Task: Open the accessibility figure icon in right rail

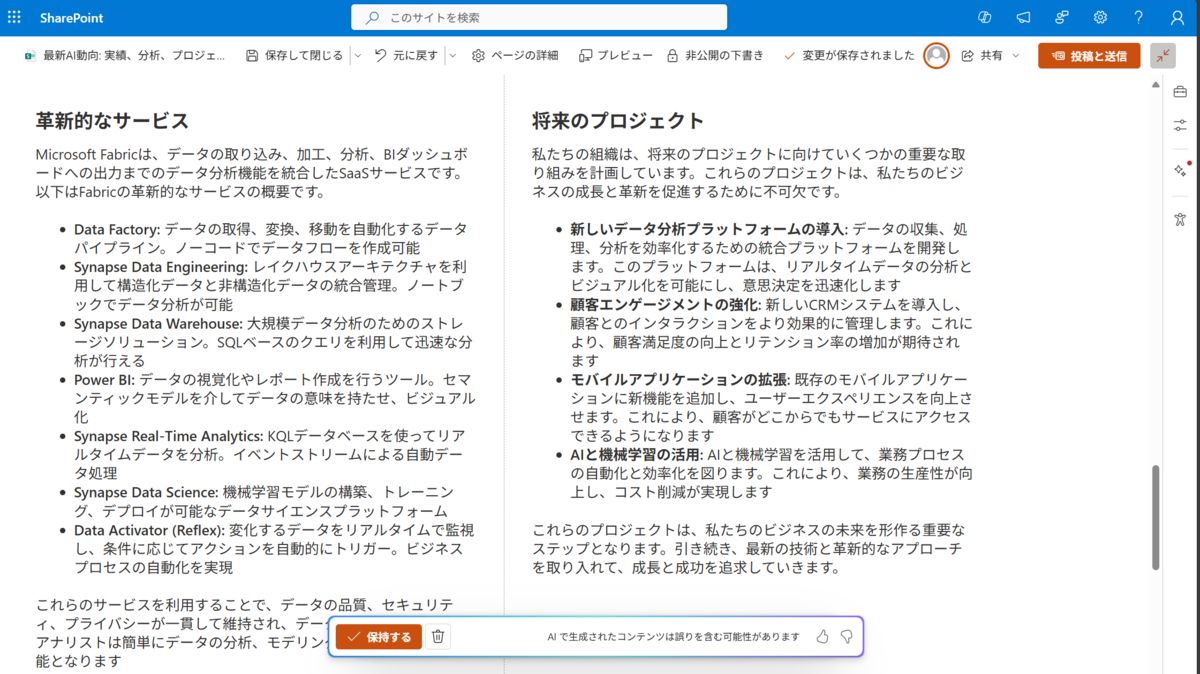Action: coord(1180,219)
